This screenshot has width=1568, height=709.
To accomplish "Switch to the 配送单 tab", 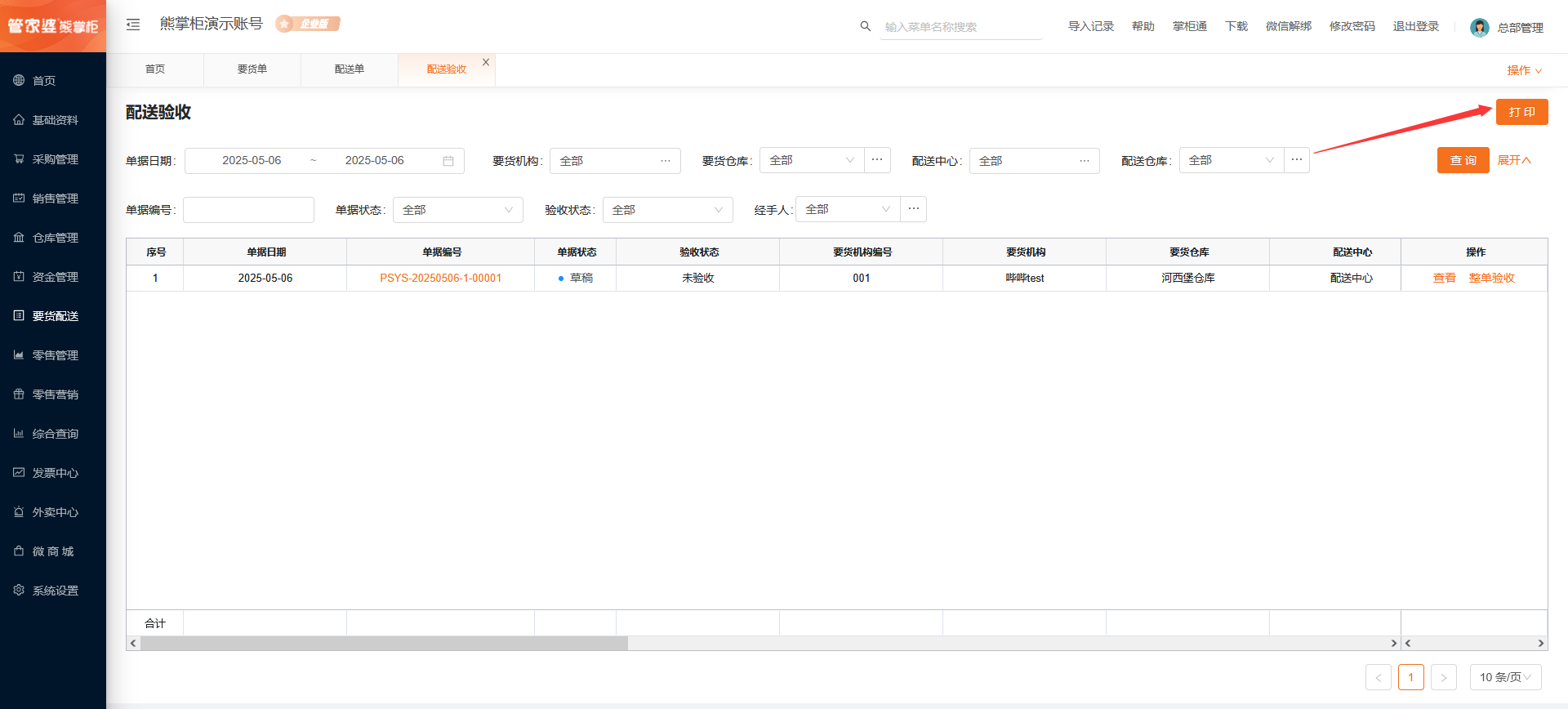I will pyautogui.click(x=350, y=69).
